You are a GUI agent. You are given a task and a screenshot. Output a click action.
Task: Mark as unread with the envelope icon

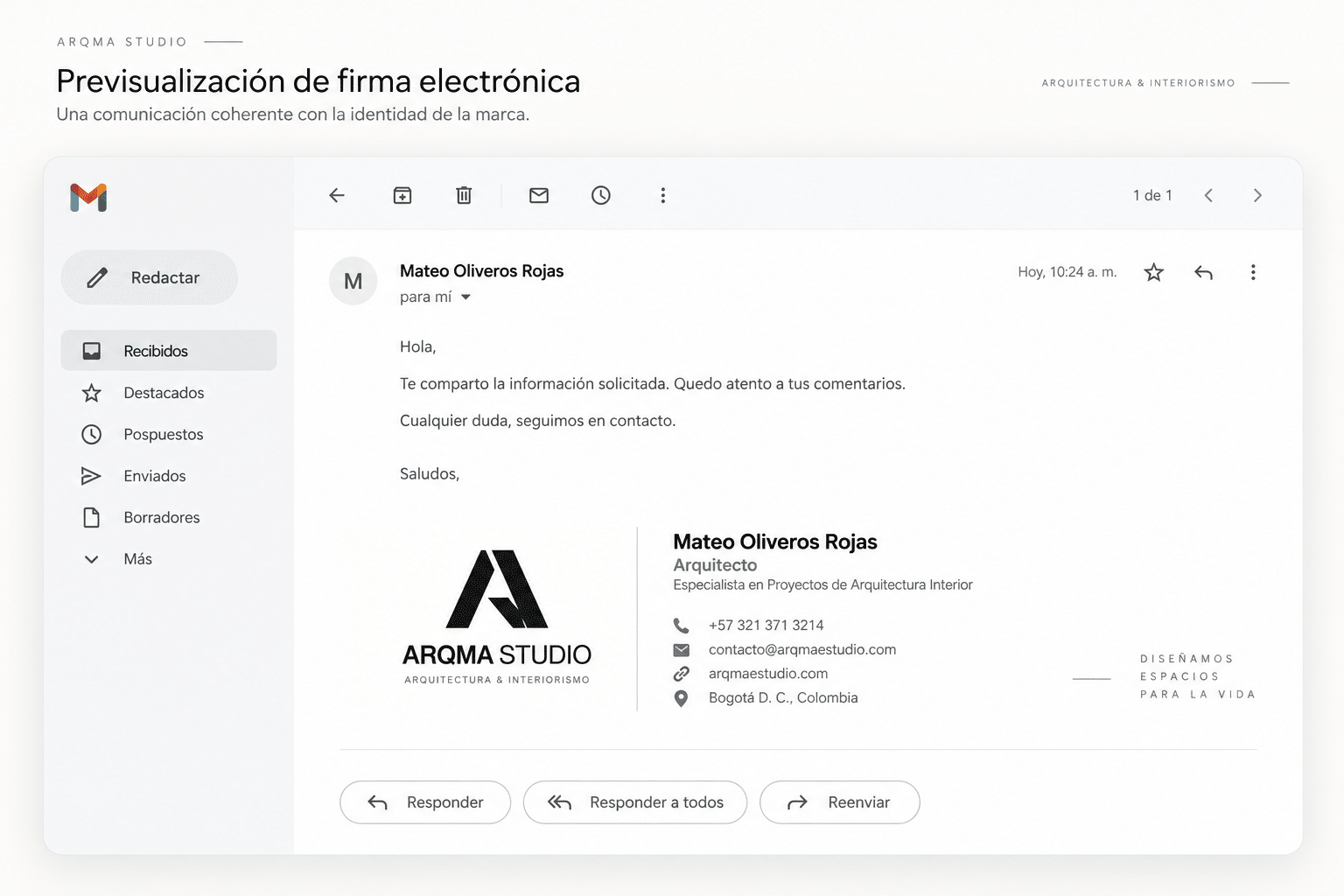(x=539, y=195)
